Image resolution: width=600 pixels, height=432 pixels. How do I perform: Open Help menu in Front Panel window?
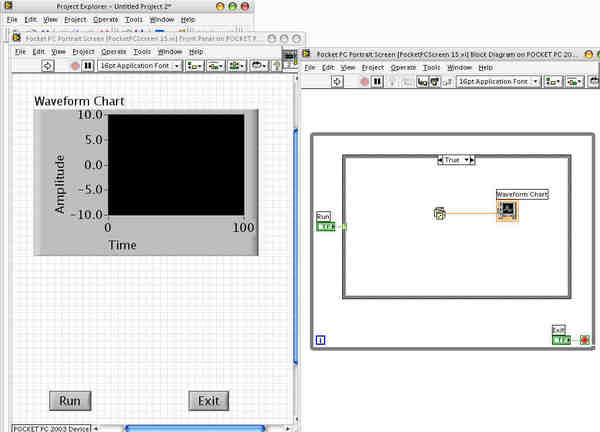coord(196,52)
